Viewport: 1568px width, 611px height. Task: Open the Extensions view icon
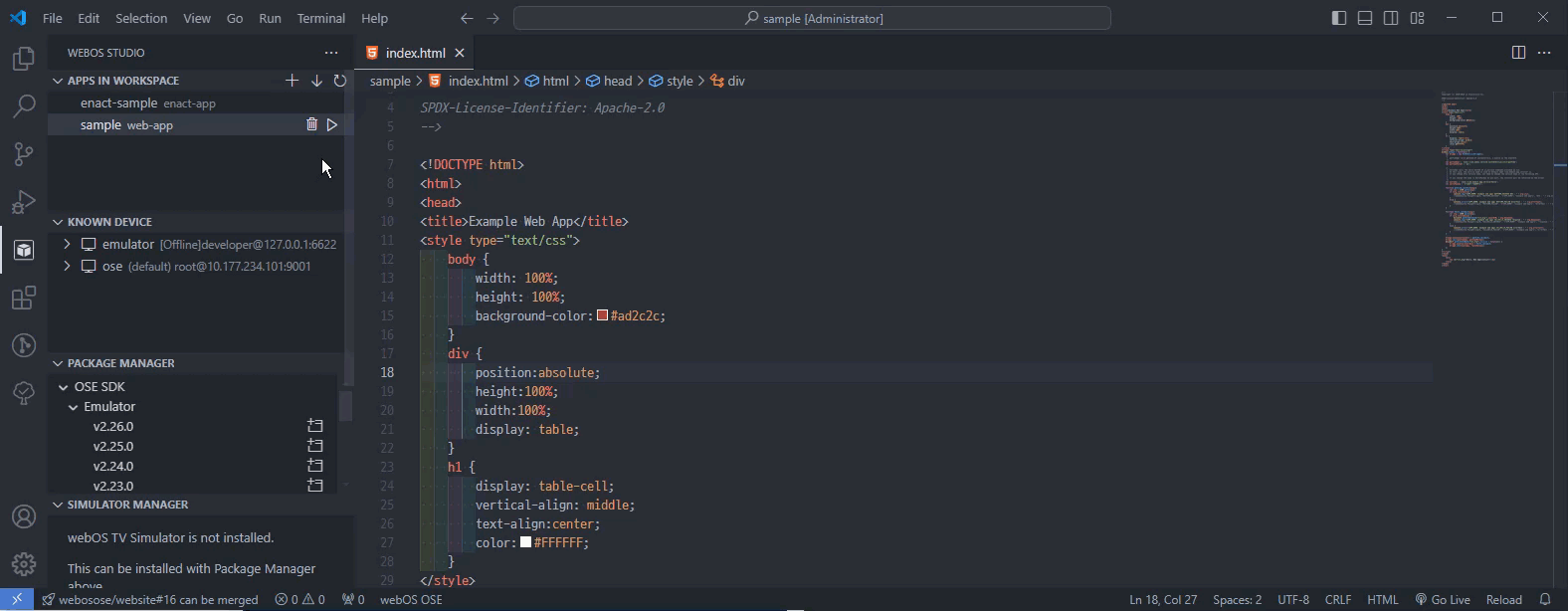click(x=23, y=298)
